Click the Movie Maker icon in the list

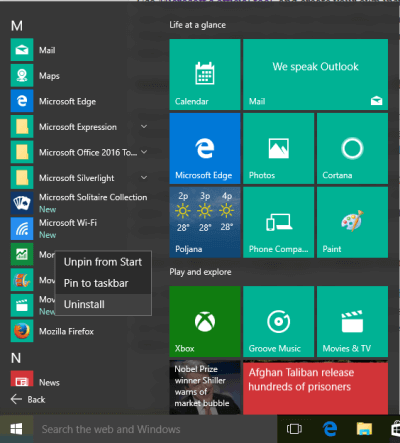coord(22,280)
